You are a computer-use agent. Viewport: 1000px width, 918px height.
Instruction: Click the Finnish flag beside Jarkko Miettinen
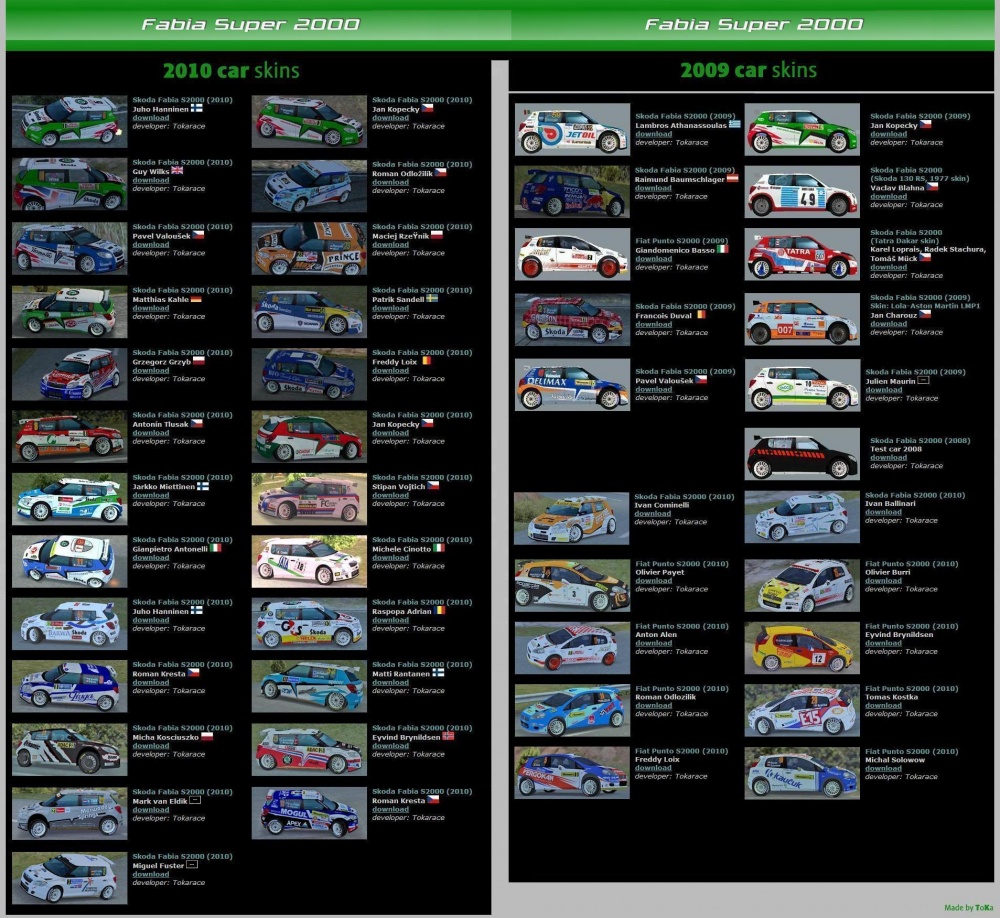click(203, 486)
